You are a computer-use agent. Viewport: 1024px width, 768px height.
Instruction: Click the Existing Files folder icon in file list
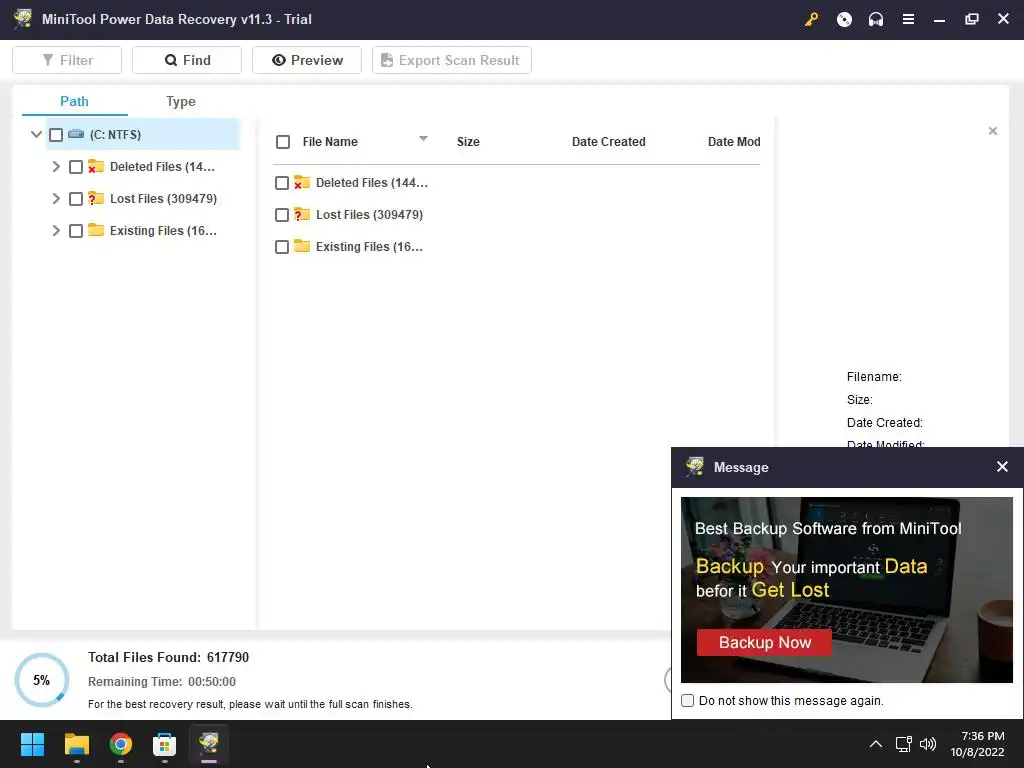click(302, 246)
